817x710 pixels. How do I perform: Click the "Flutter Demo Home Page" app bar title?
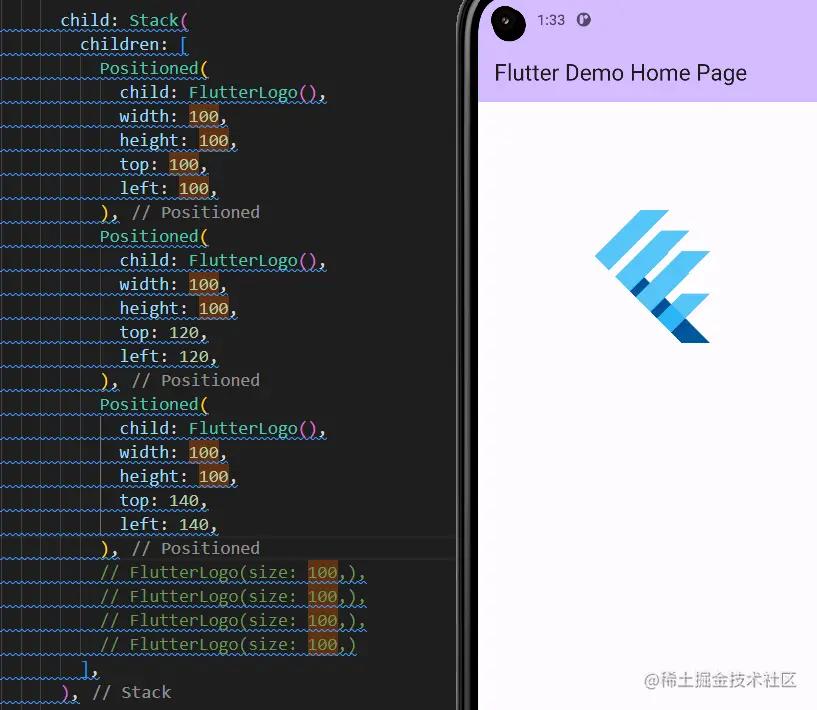point(620,73)
